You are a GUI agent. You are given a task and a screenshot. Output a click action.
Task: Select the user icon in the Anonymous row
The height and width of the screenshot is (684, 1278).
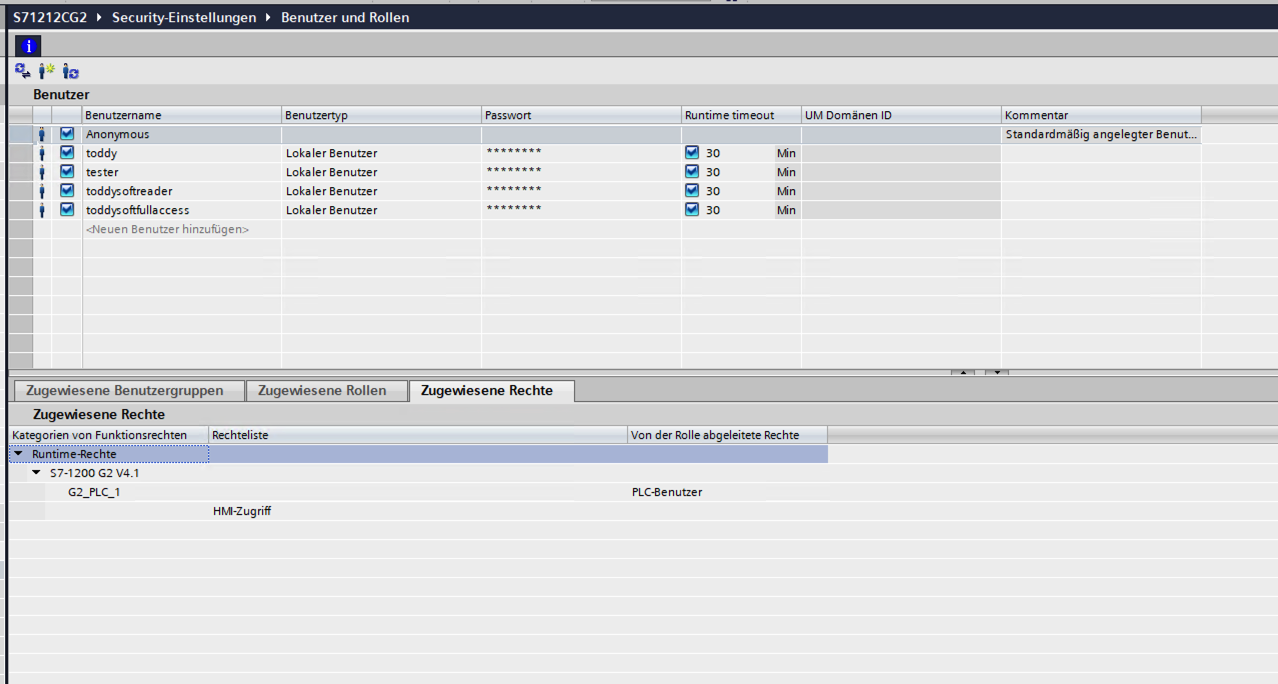pos(42,134)
